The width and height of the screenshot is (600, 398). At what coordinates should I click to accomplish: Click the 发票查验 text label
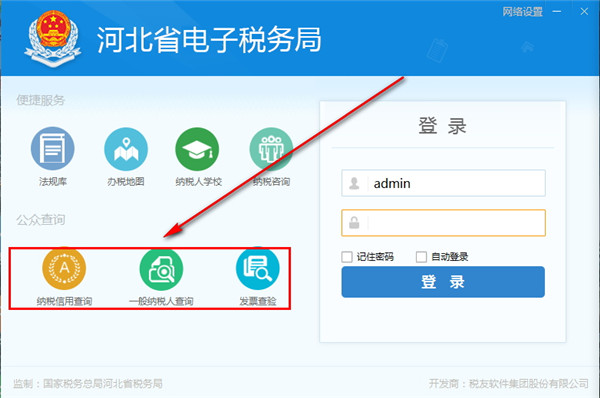(258, 301)
